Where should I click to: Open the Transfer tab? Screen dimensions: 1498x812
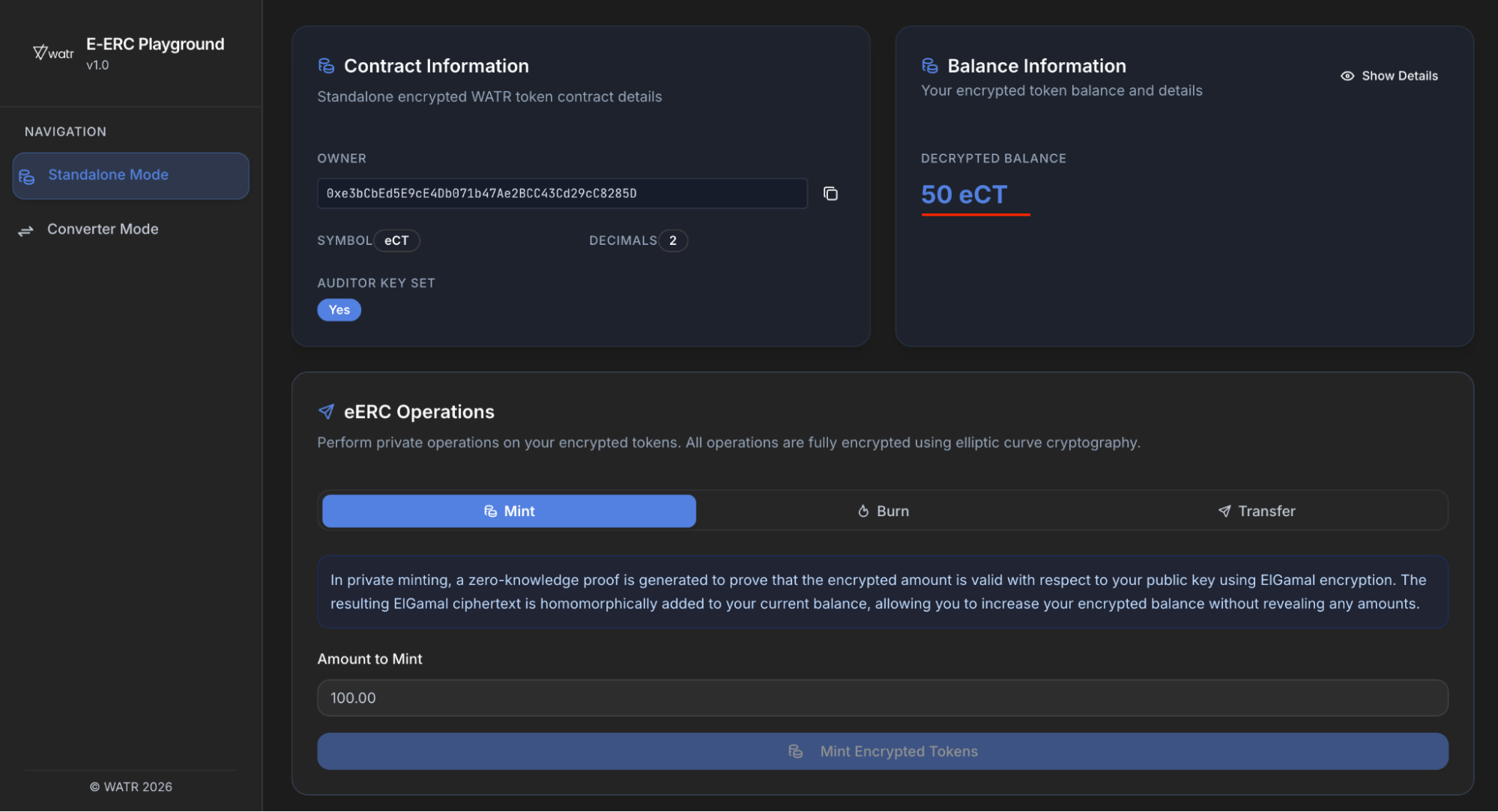point(1257,511)
